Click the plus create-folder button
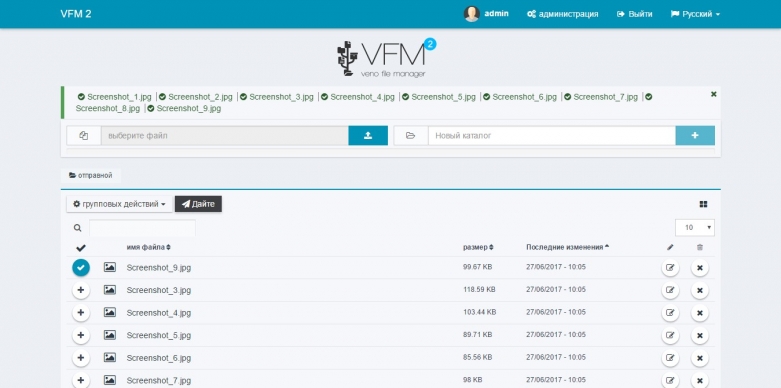Viewport: 781px width, 388px height. pyautogui.click(x=695, y=135)
